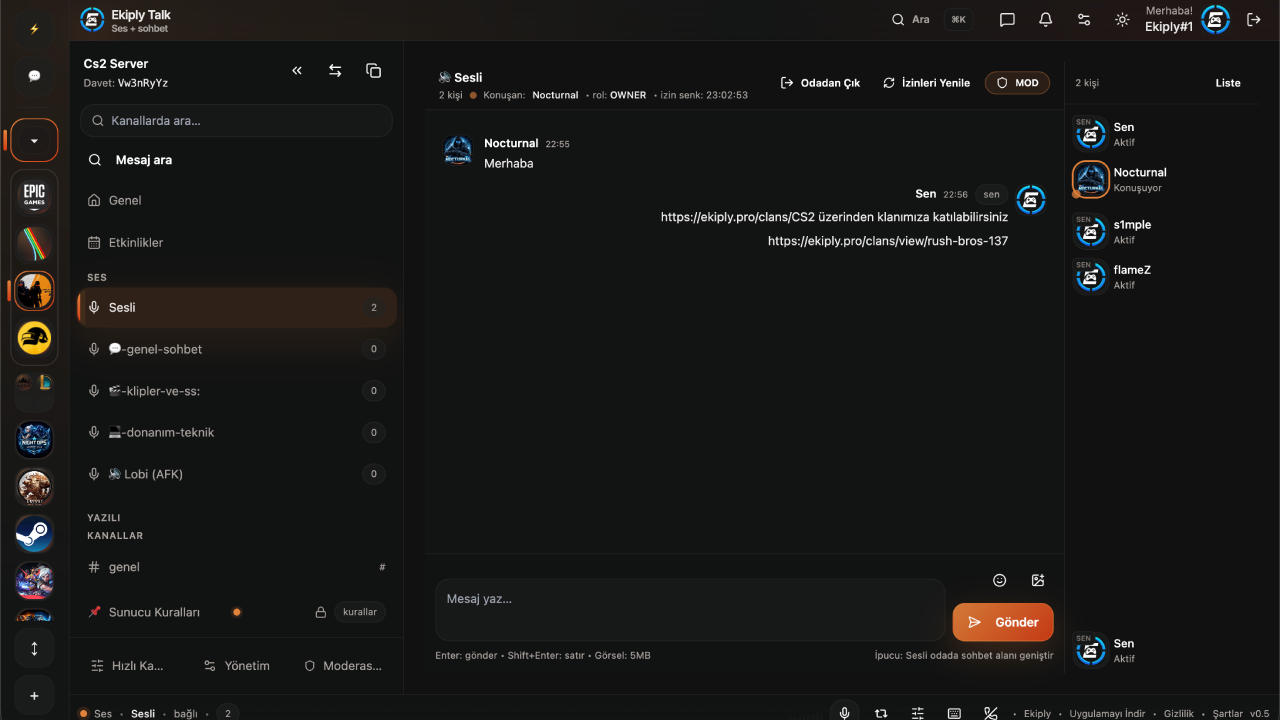Screen dimensions: 1280x720
Task: Go to the Genel home entry
Action: pos(236,200)
